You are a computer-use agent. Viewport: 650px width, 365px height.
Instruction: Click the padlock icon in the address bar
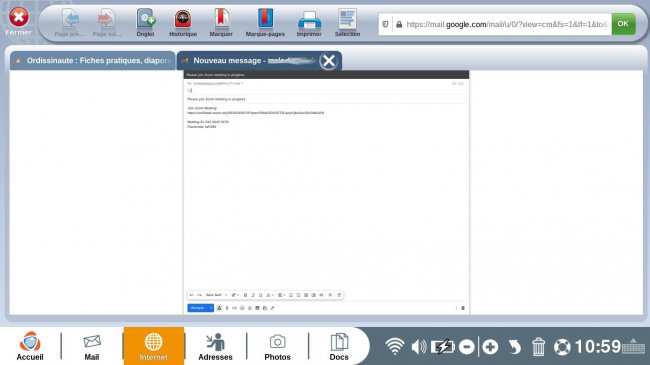[x=399, y=24]
